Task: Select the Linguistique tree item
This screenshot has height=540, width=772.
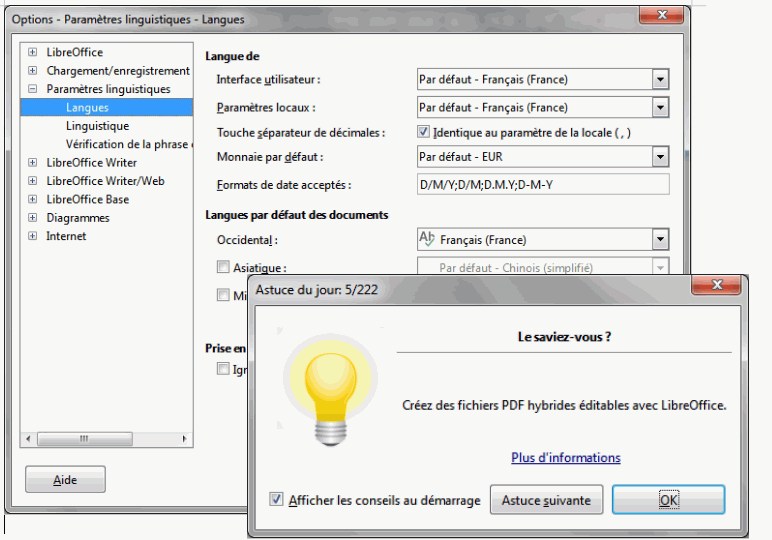Action: pyautogui.click(x=97, y=126)
